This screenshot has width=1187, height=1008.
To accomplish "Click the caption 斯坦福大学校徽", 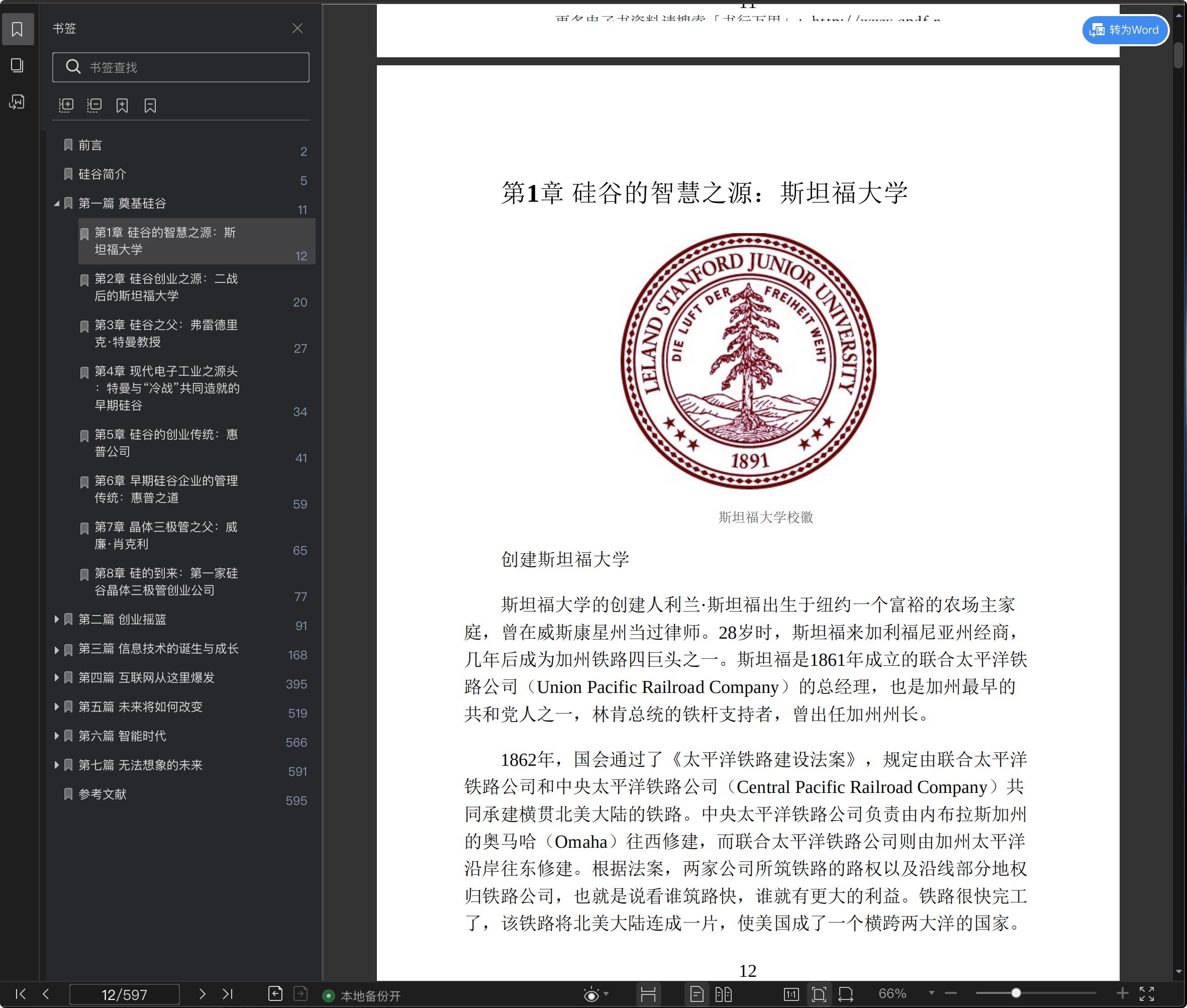I will coord(765,517).
